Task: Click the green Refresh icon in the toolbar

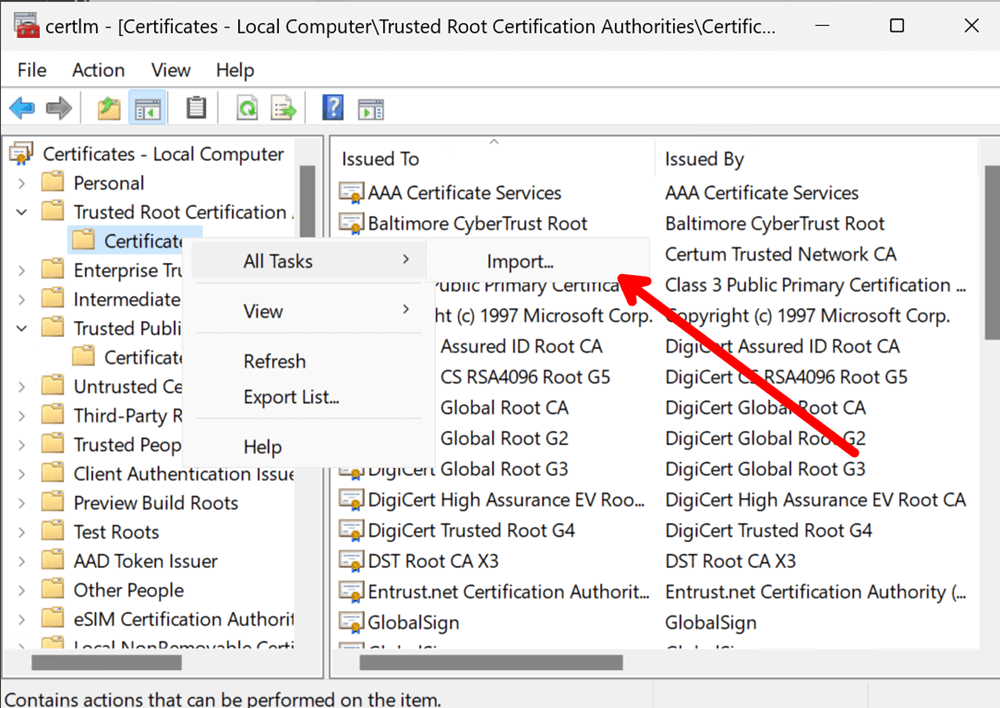Action: (247, 108)
